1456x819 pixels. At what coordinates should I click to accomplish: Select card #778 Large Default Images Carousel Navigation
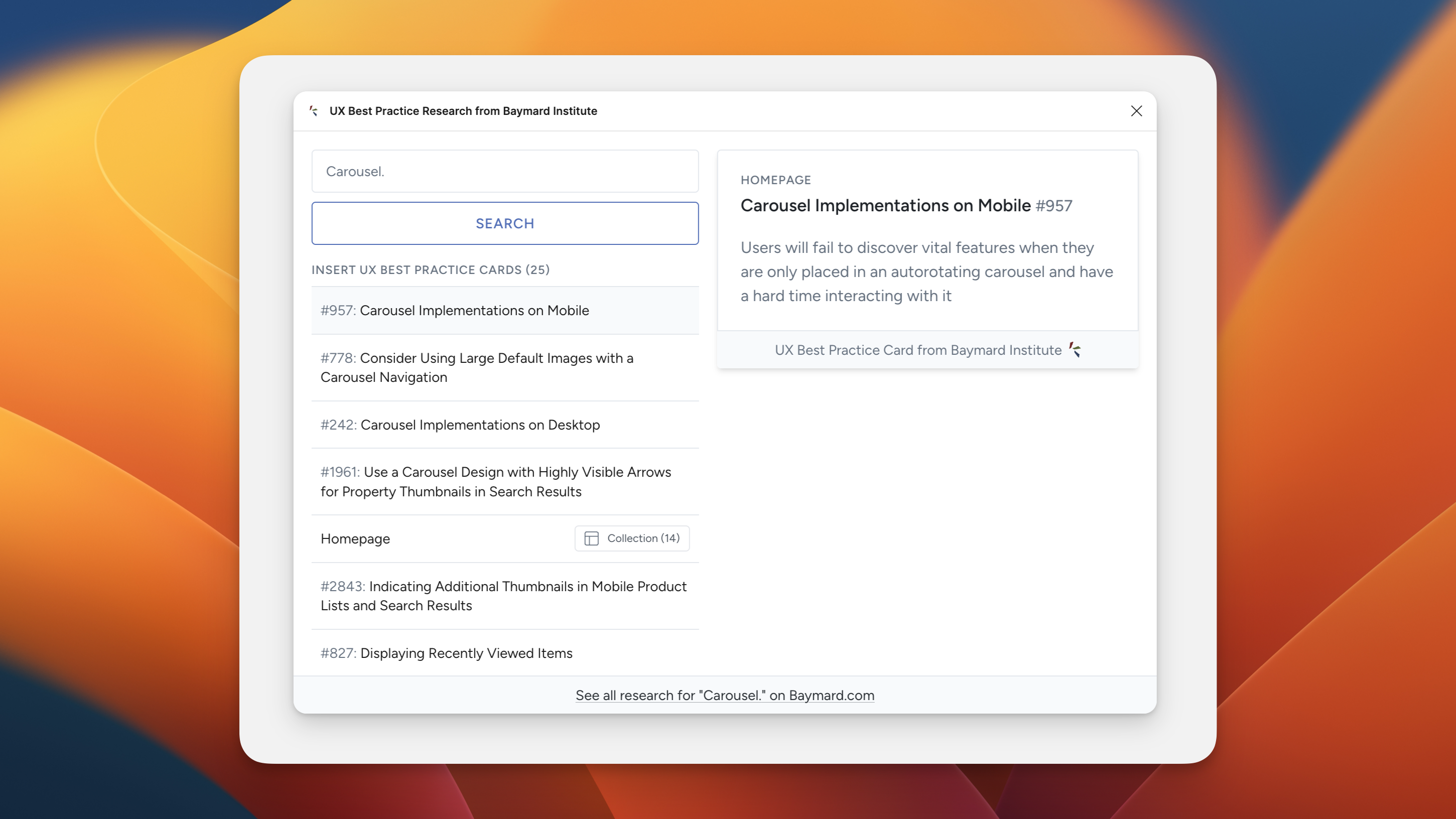505,368
